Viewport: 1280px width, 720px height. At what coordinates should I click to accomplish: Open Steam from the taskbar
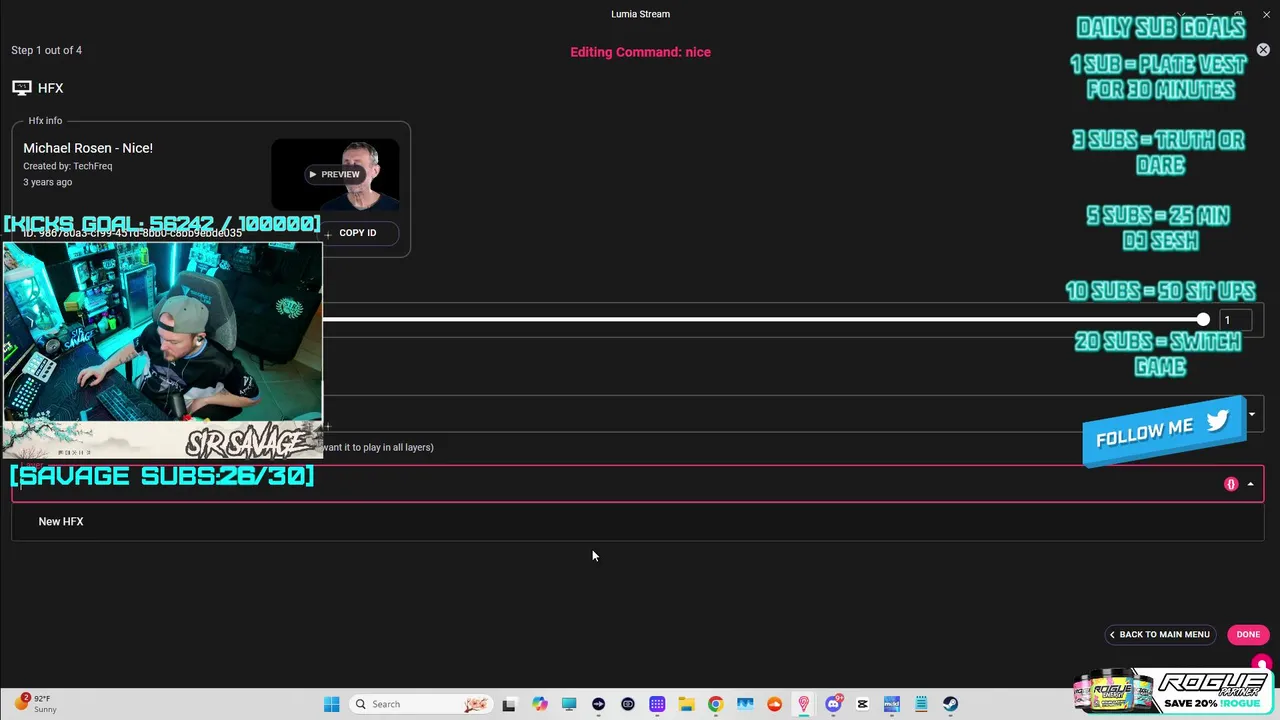tap(950, 704)
